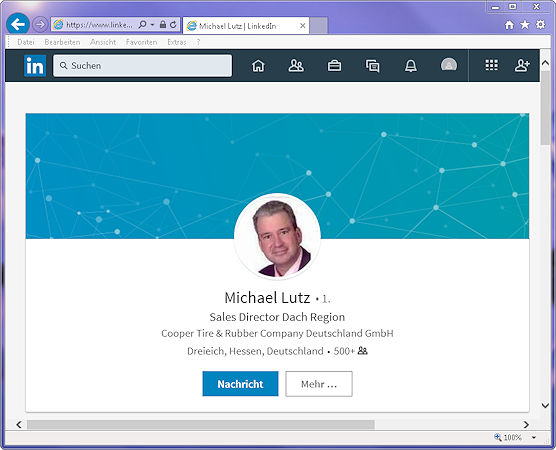Open the Favorites star icon
Screen dimensions: 556x450
tap(525, 24)
